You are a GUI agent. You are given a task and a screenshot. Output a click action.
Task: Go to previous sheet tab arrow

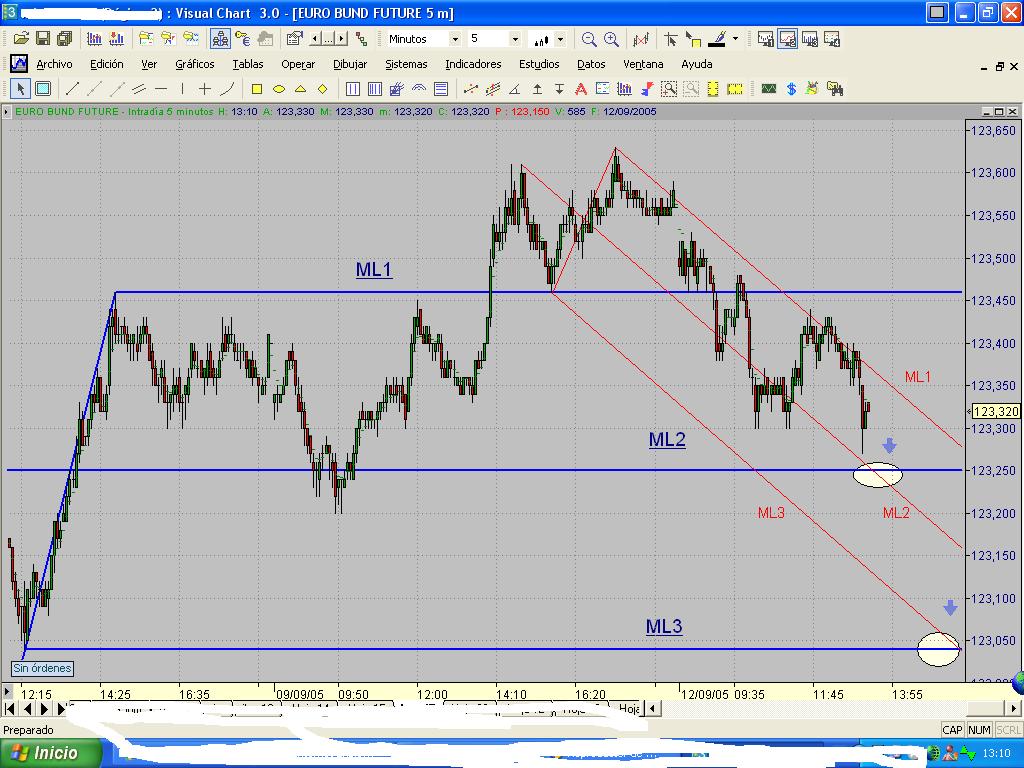click(x=27, y=708)
